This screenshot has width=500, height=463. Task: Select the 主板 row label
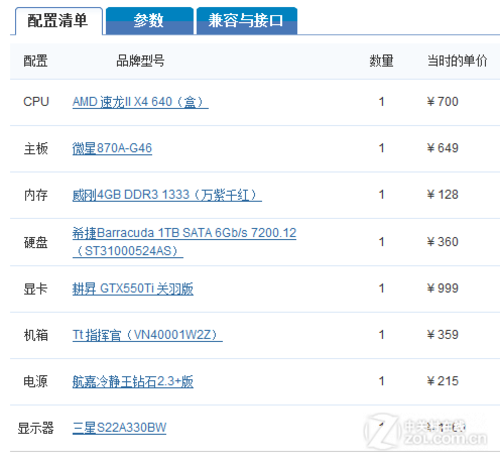point(36,148)
